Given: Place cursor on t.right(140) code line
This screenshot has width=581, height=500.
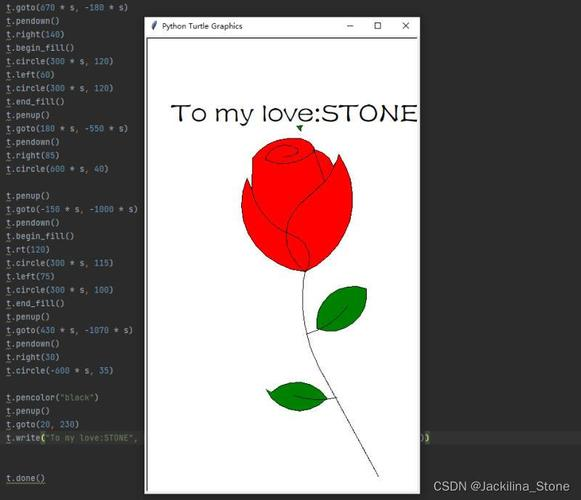Looking at the screenshot, I should tap(35, 34).
